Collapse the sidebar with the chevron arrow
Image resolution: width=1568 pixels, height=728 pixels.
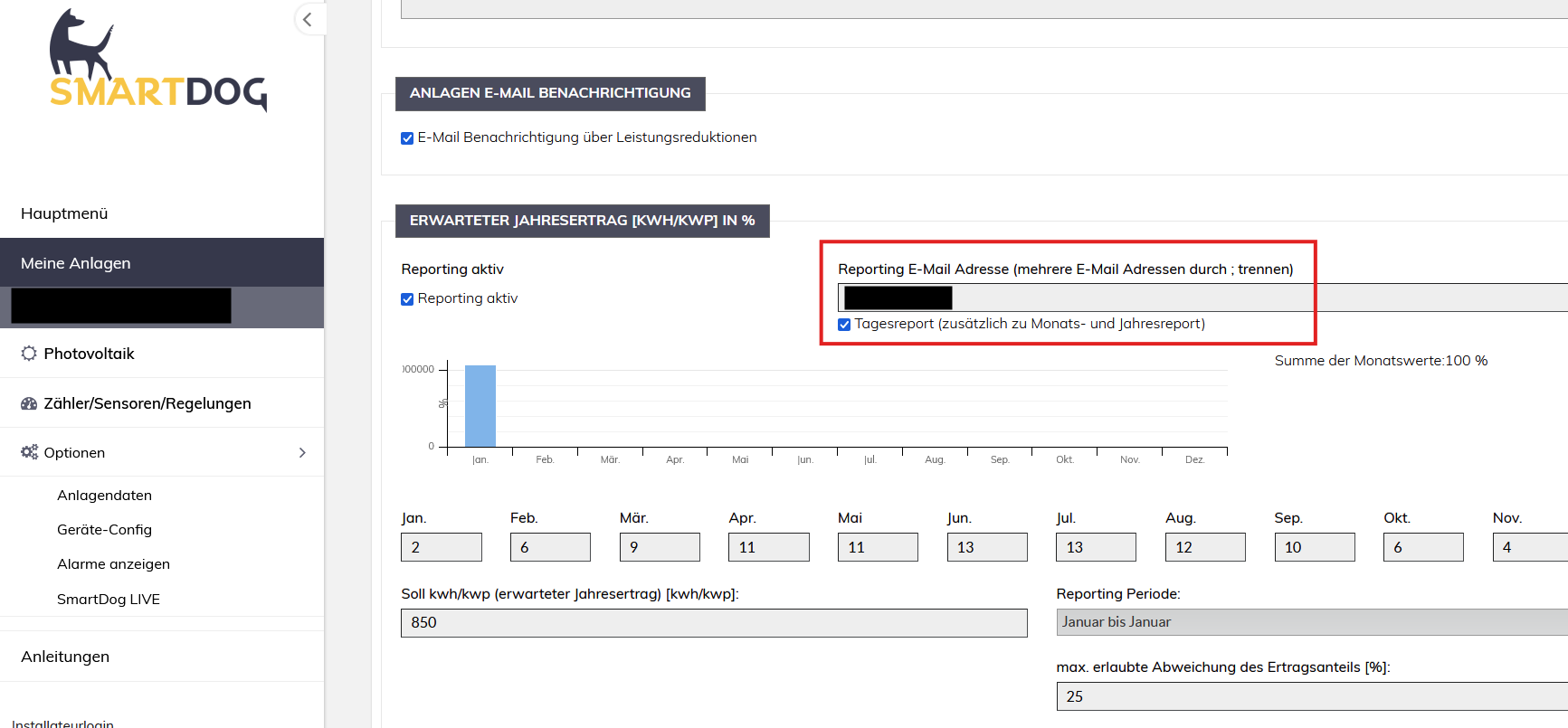click(x=308, y=19)
